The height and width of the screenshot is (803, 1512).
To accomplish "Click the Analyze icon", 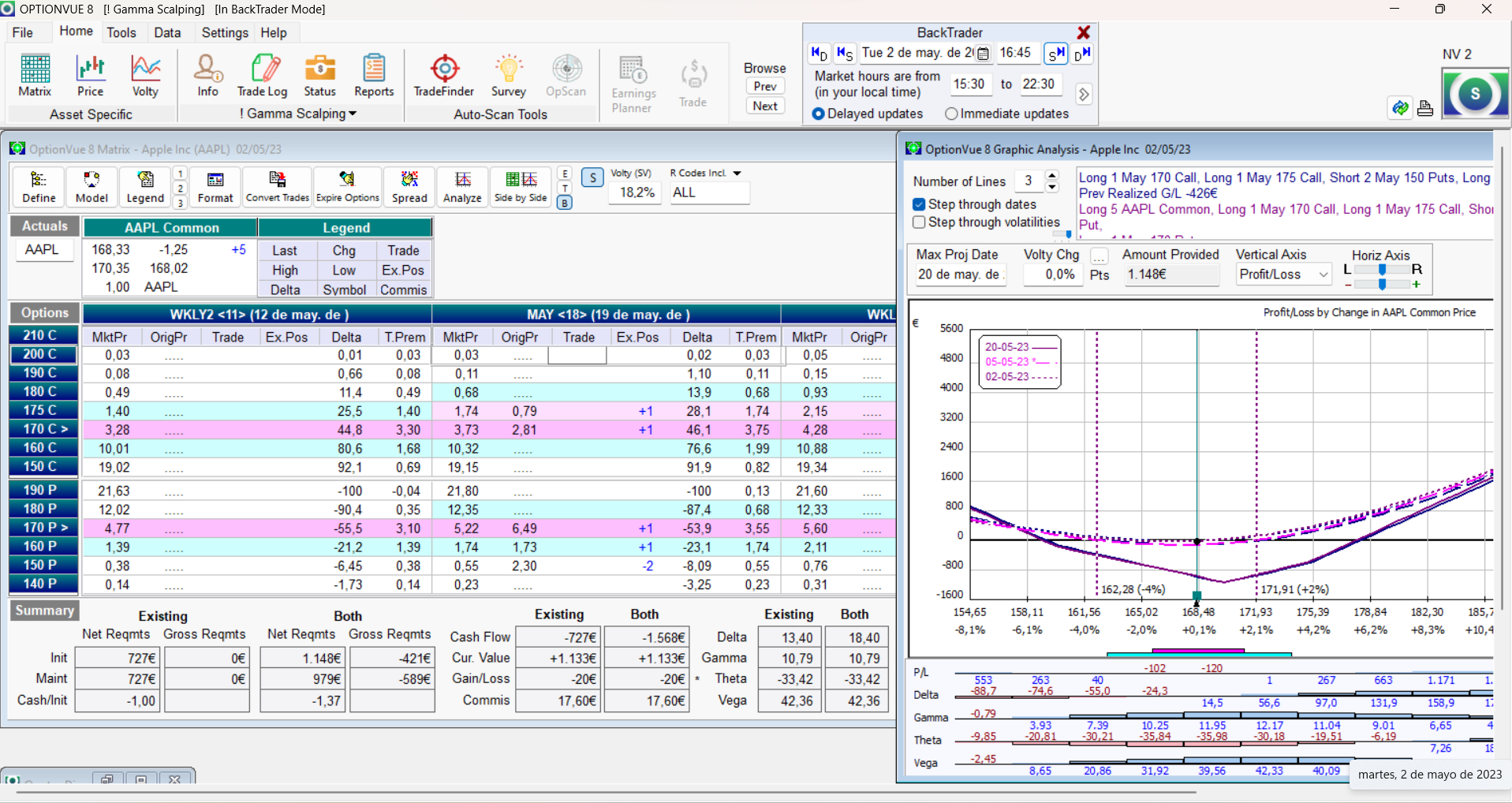I will coord(462,187).
